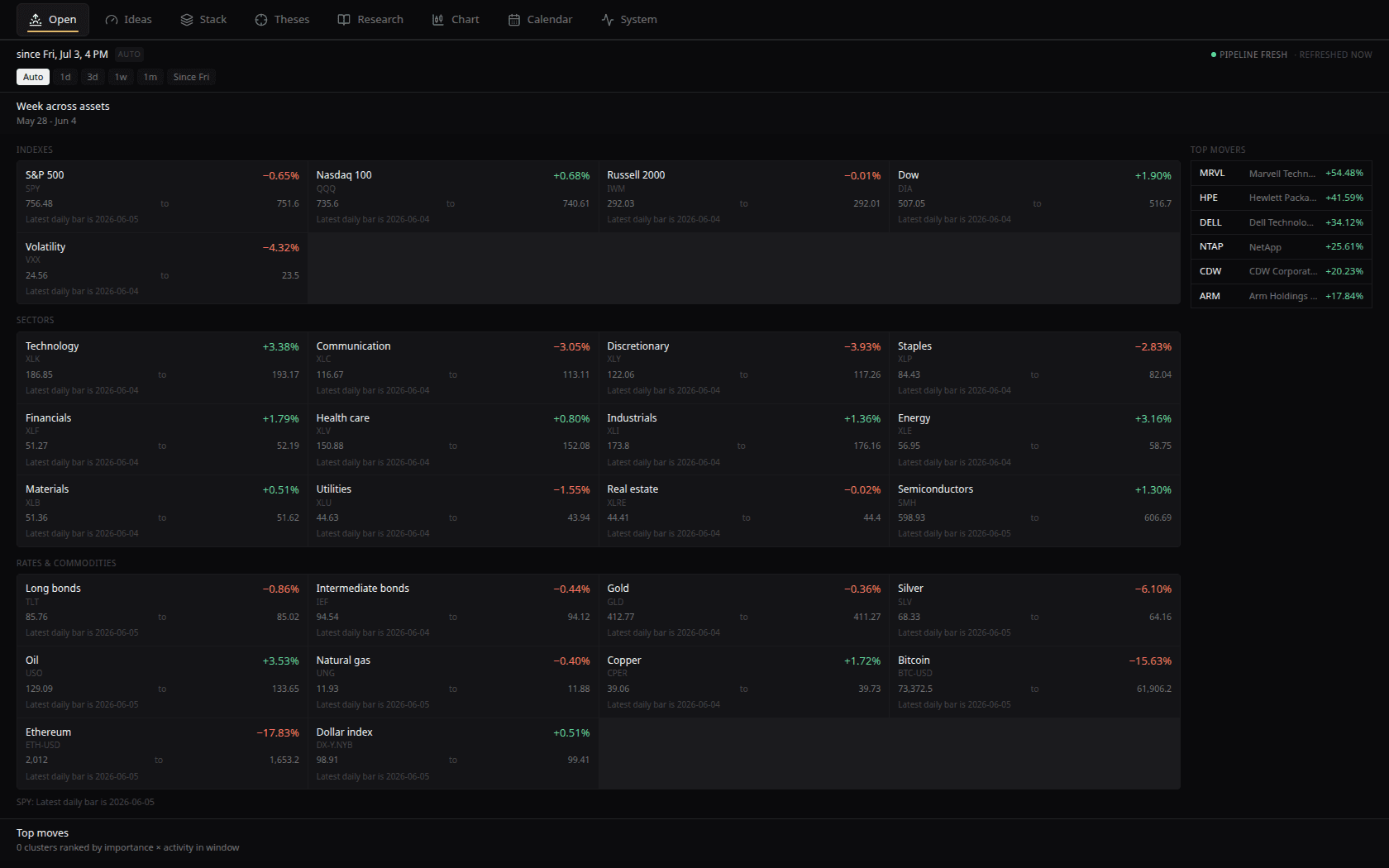
Task: Click the Natural gas UNG card
Action: (453, 682)
